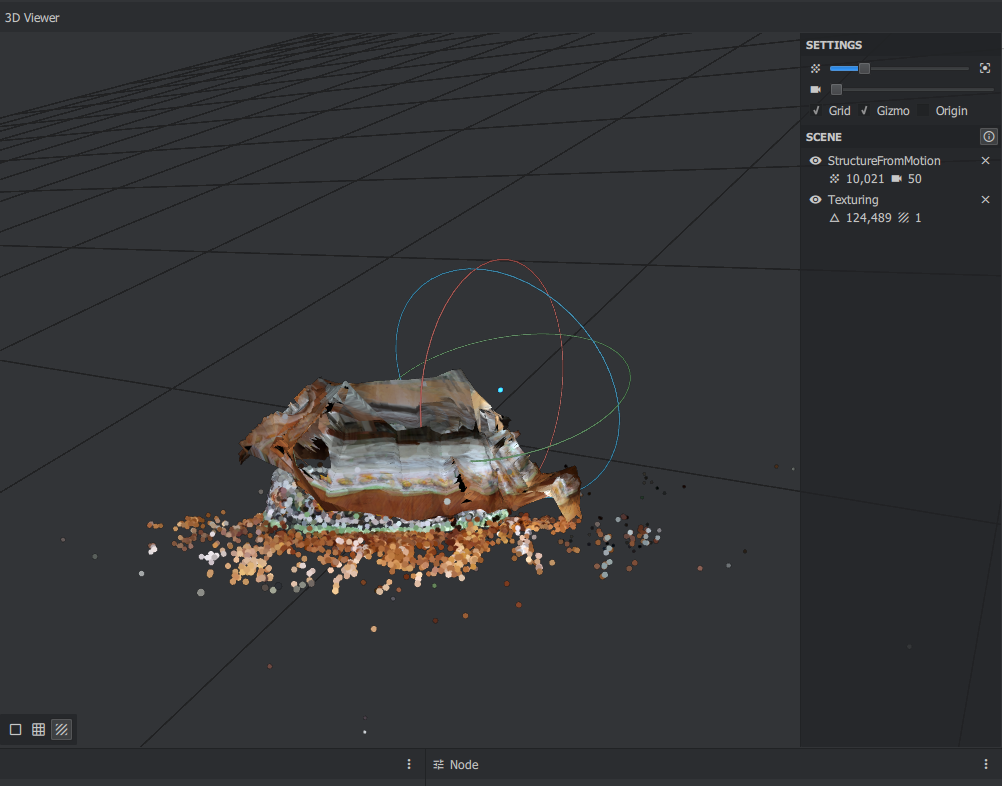Click the point size icon in Settings
Viewport: 1004px width, 786px height.
click(816, 68)
